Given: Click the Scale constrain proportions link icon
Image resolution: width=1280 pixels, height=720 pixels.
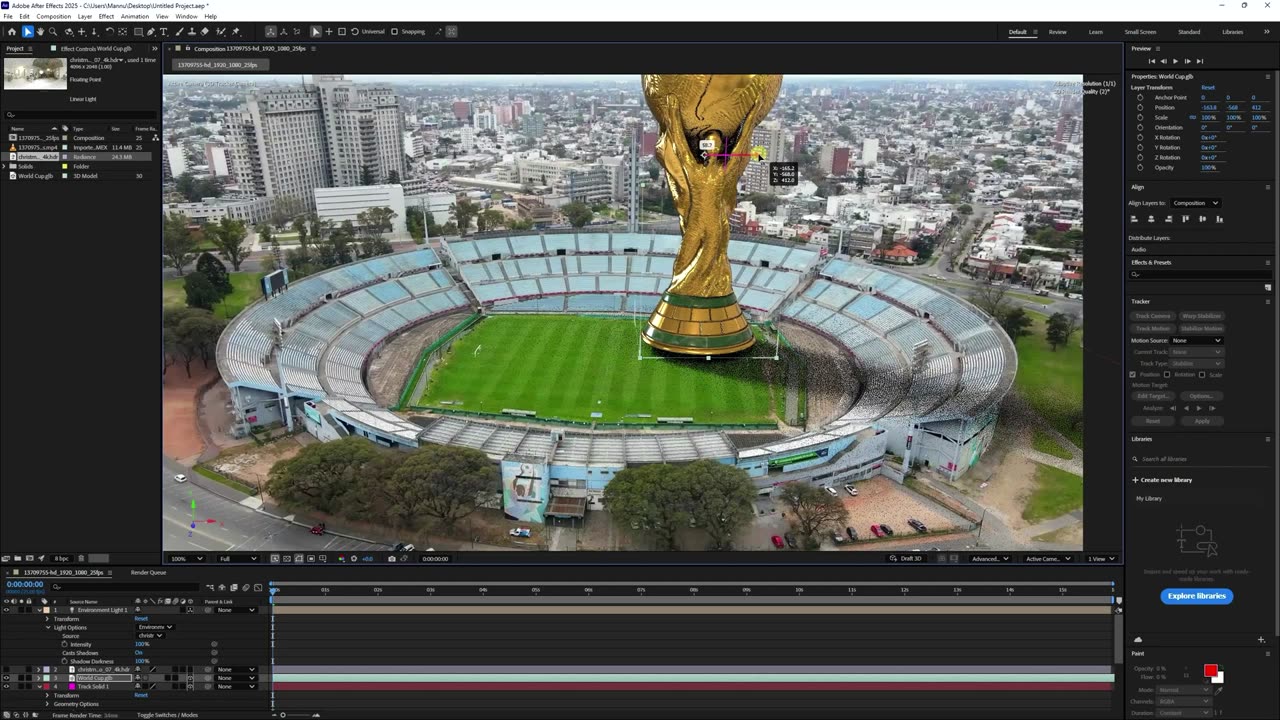Looking at the screenshot, I should tap(1193, 117).
